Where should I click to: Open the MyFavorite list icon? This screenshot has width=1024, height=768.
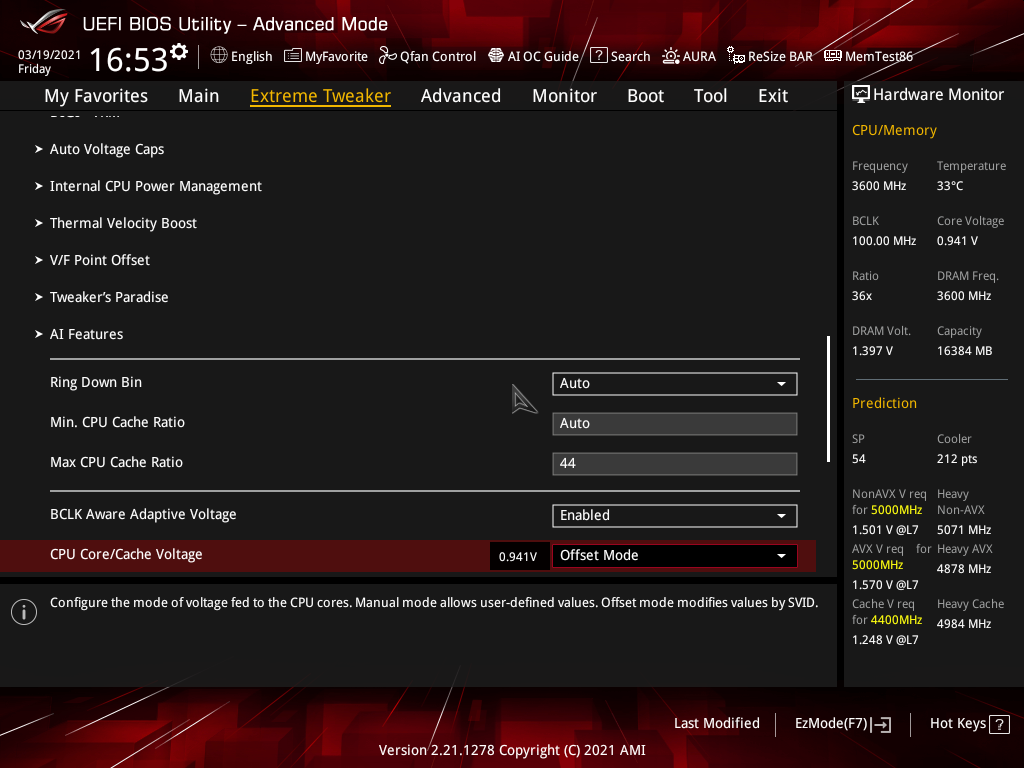(293, 56)
